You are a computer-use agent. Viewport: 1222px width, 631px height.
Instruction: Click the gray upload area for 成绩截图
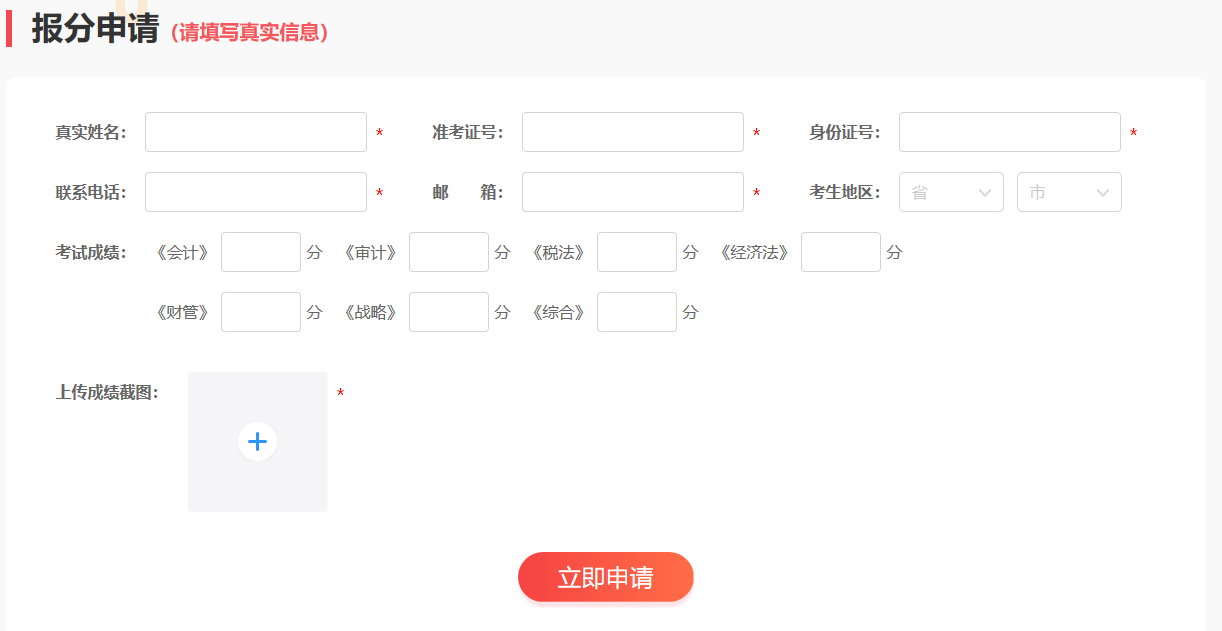258,442
